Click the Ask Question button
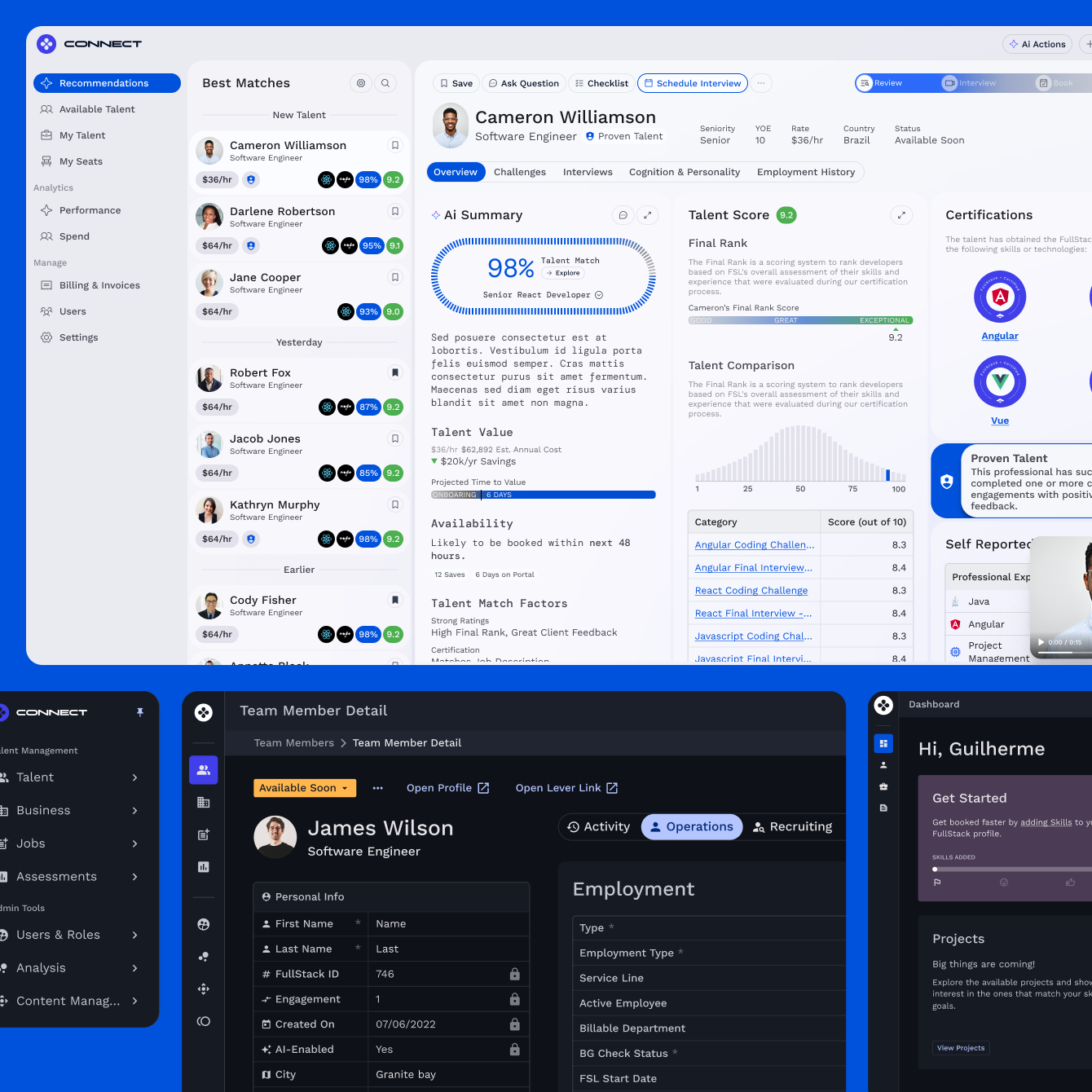 click(x=523, y=83)
